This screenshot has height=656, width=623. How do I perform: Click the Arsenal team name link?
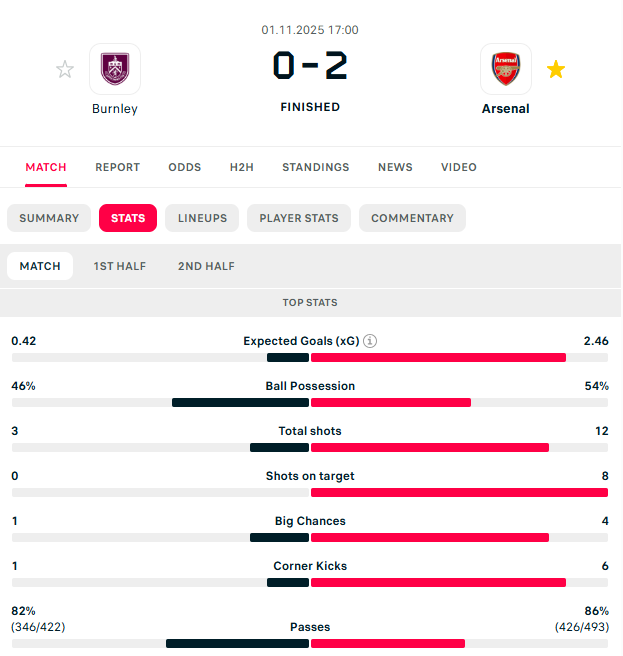coord(506,108)
